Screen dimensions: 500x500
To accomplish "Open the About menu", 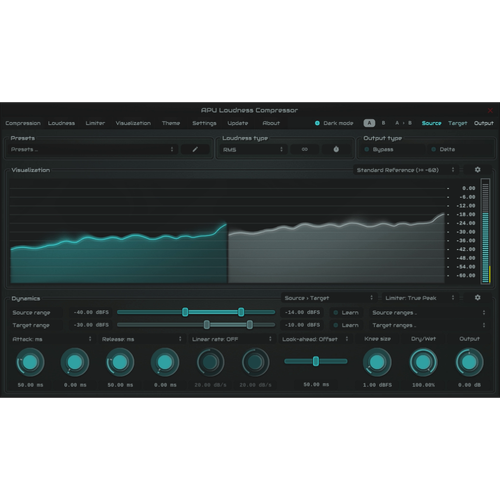I will [271, 123].
